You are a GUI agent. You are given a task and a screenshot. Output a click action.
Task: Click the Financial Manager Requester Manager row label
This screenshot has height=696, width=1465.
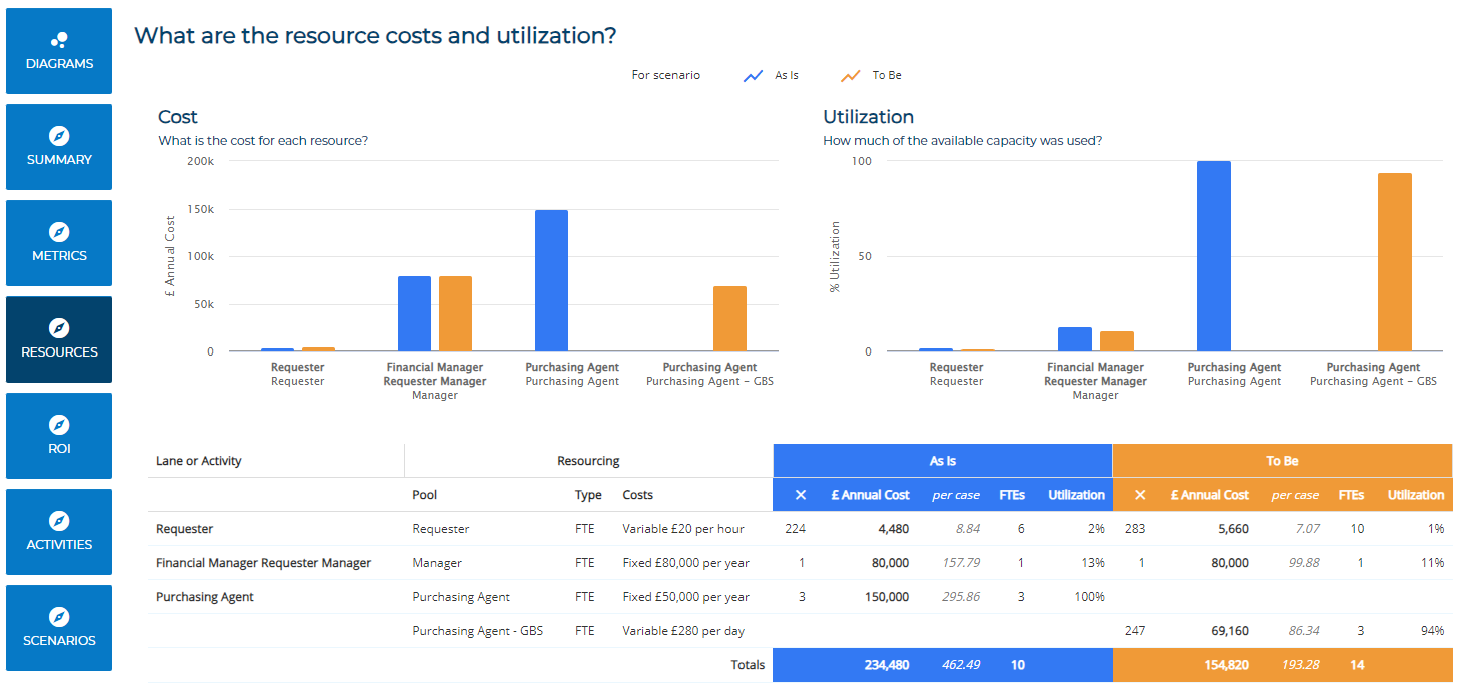coord(263,563)
